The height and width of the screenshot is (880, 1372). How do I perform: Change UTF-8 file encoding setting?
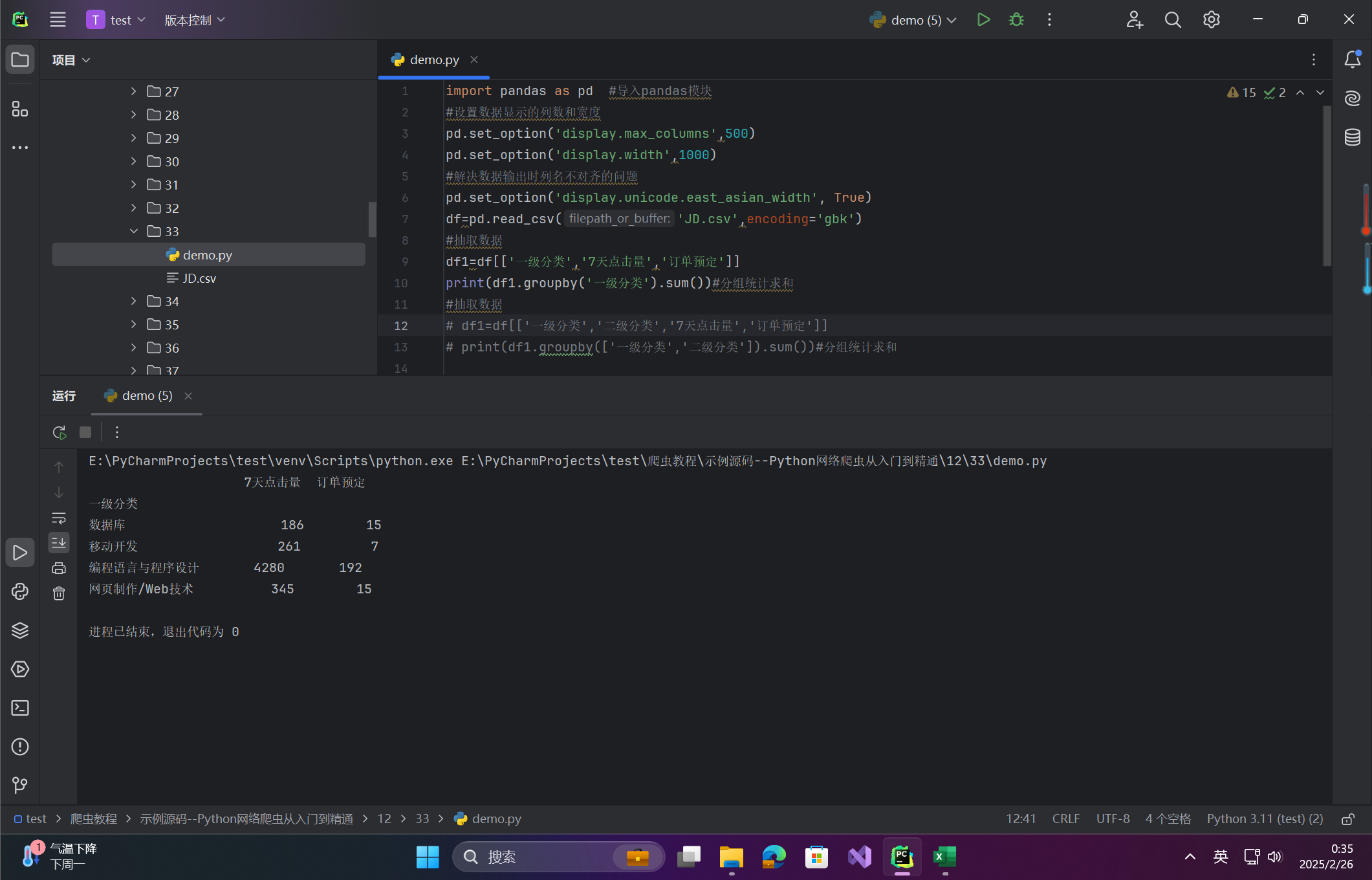[1113, 819]
